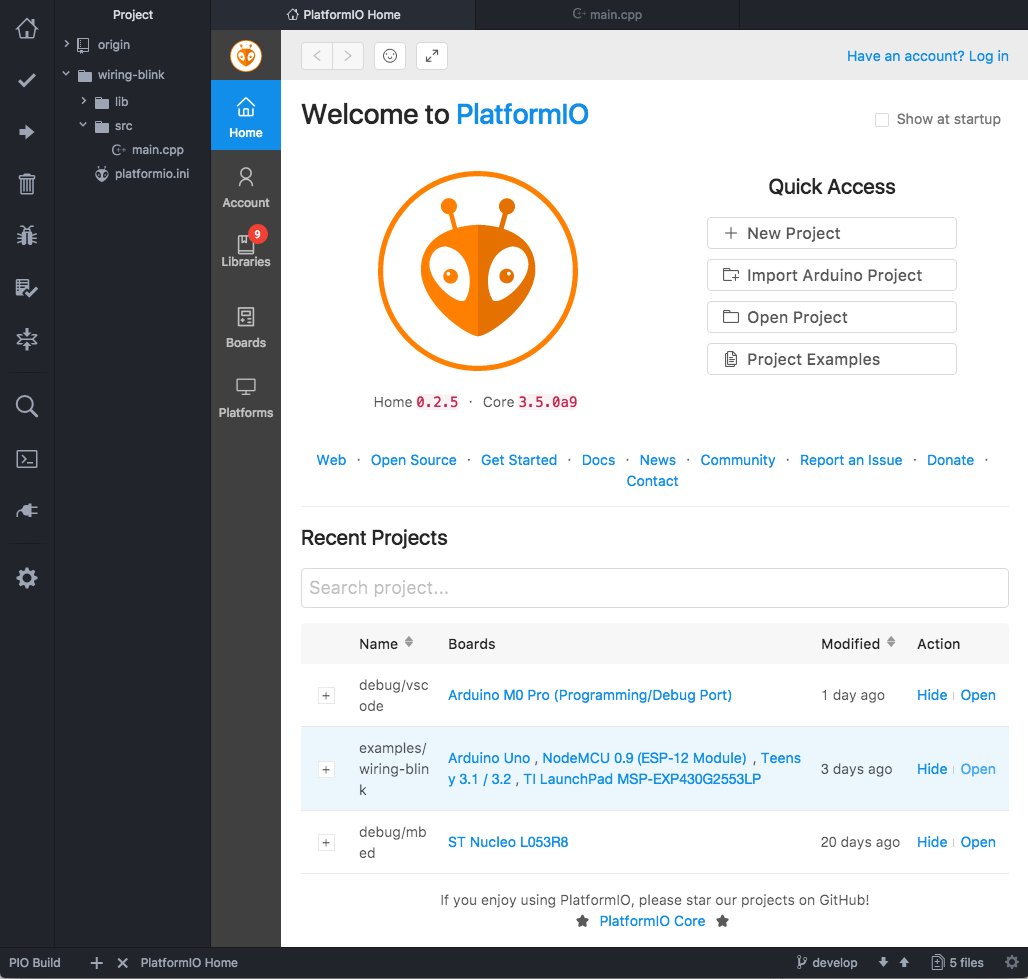This screenshot has height=979, width=1028.
Task: Expand the lib folder chevron
Action: point(83,101)
